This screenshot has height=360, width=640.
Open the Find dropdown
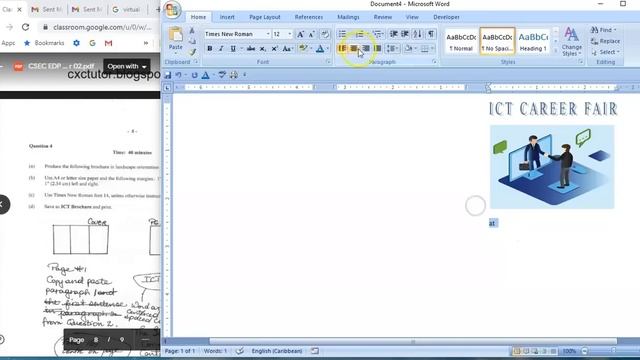(604, 30)
